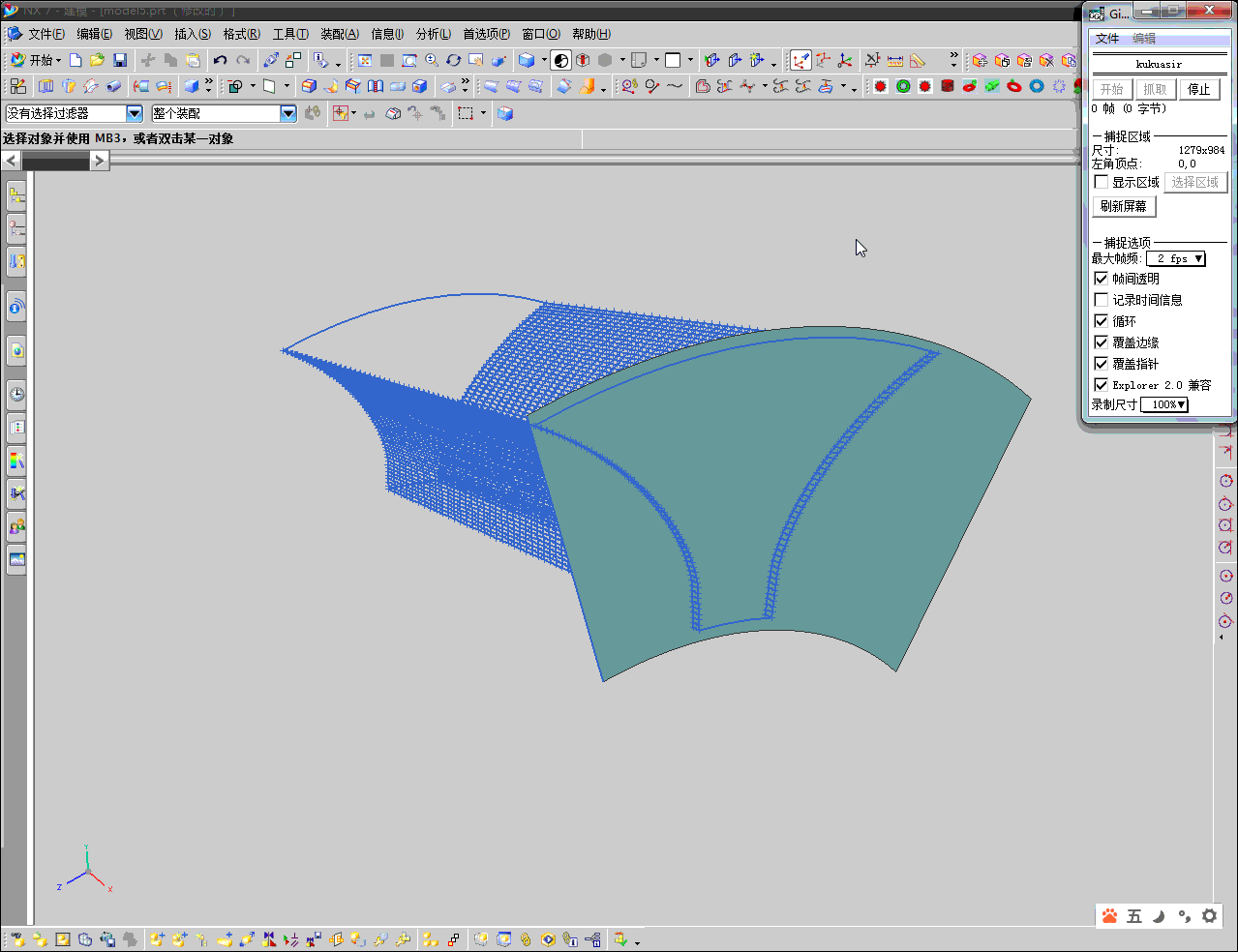Click the Measure angle icon
This screenshot has height=952, width=1238.
[918, 60]
